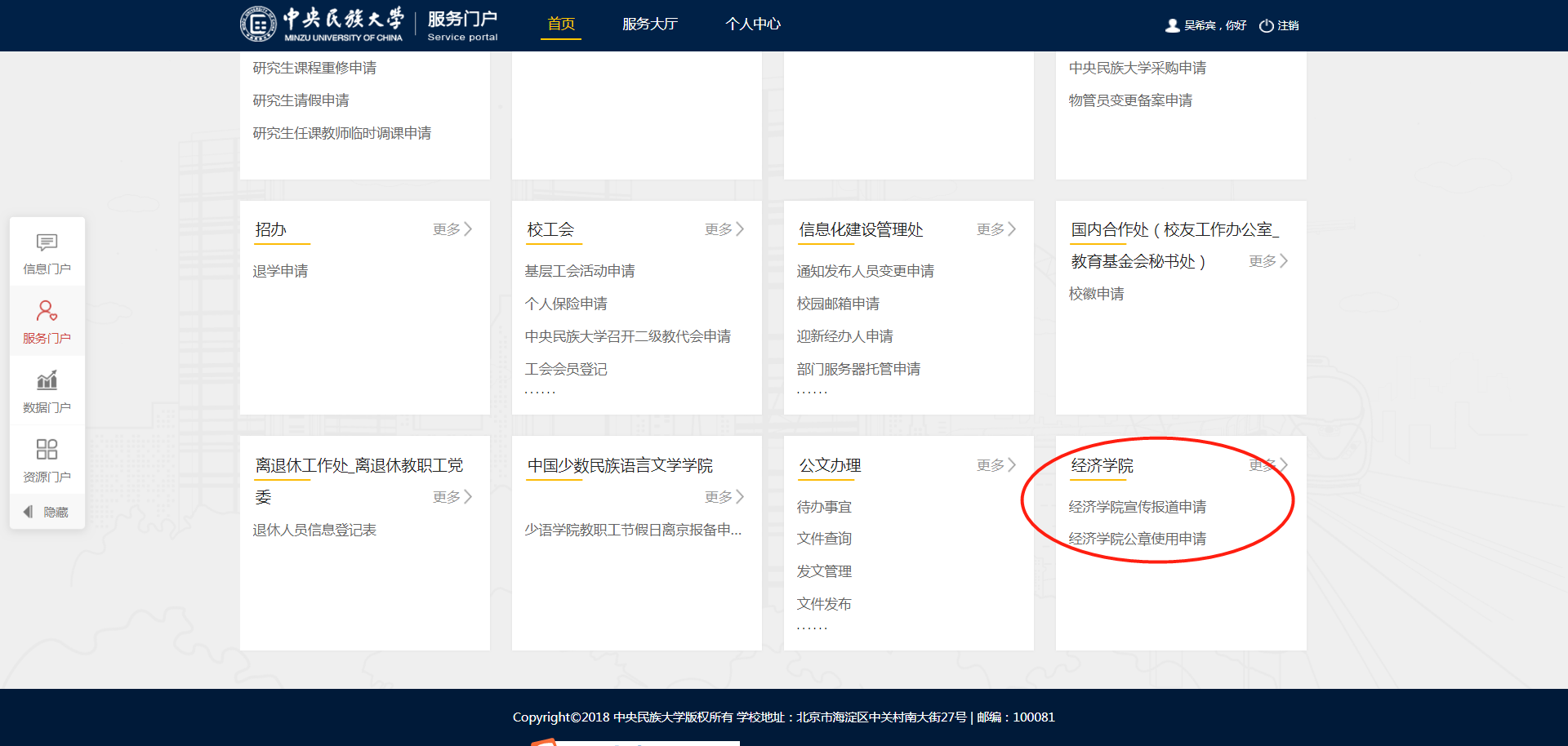Viewport: 1568px width, 746px height.
Task: Switch to the 服务大厅 tab
Action: [x=649, y=24]
